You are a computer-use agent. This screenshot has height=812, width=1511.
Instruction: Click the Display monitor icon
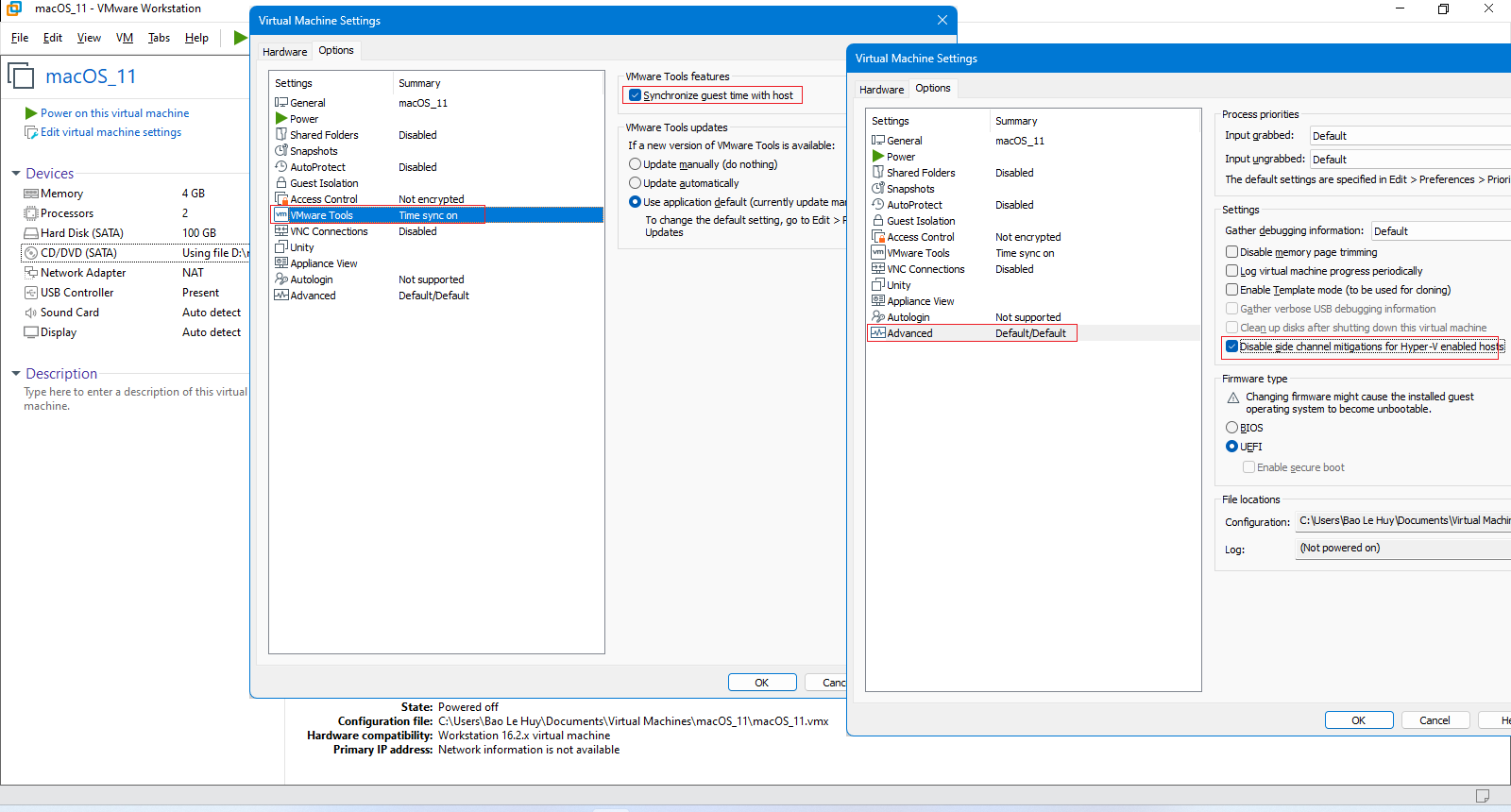31,332
